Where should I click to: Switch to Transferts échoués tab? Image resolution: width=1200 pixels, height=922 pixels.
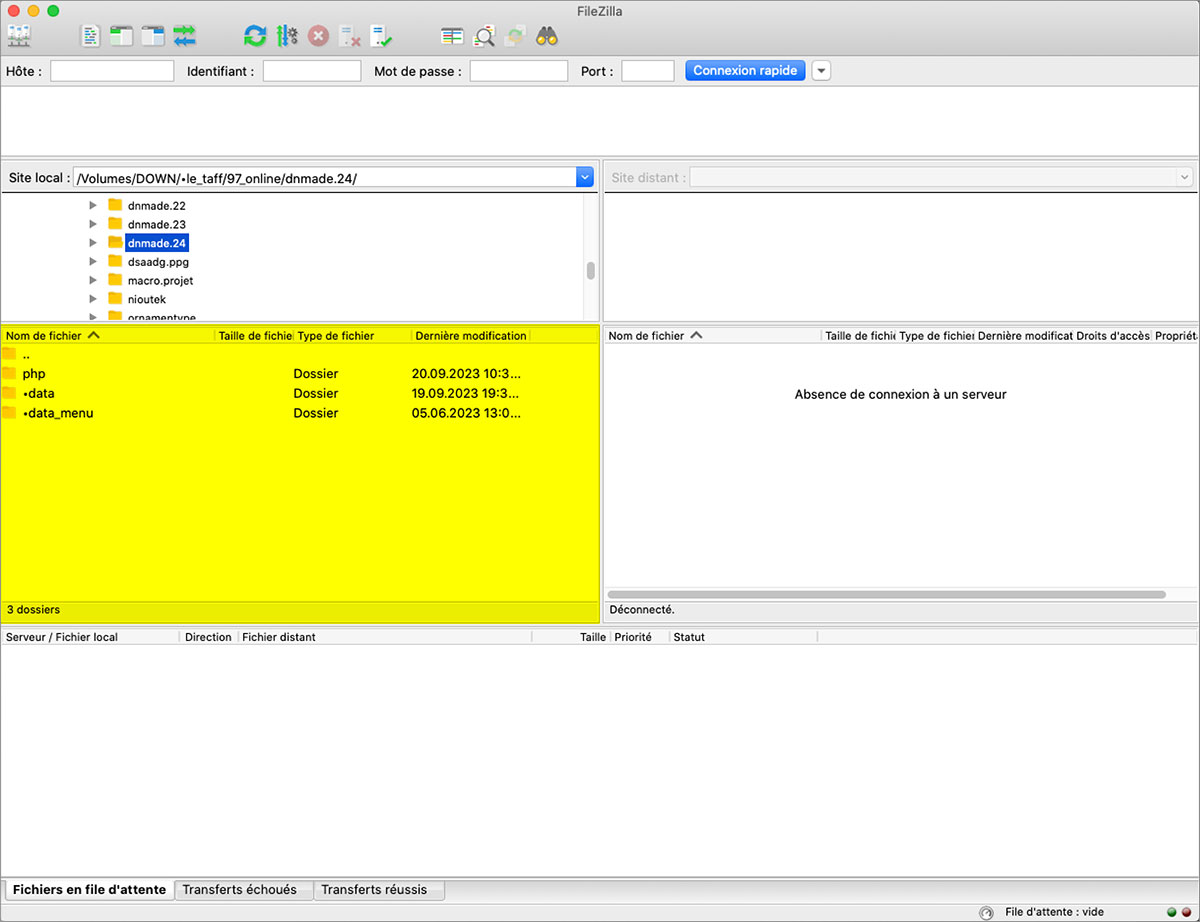tap(240, 889)
